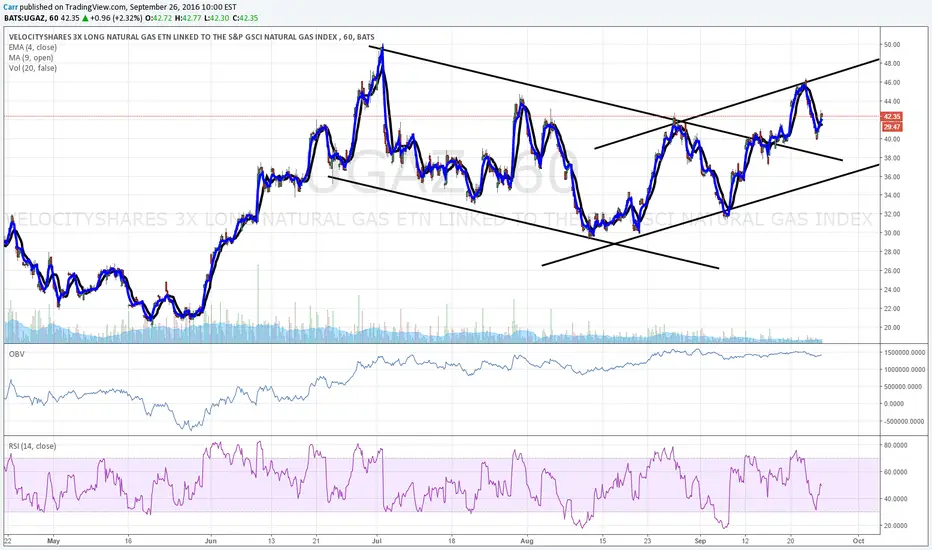This screenshot has width=932, height=550.
Task: Click the 46.00 price axis label
Action: [892, 83]
